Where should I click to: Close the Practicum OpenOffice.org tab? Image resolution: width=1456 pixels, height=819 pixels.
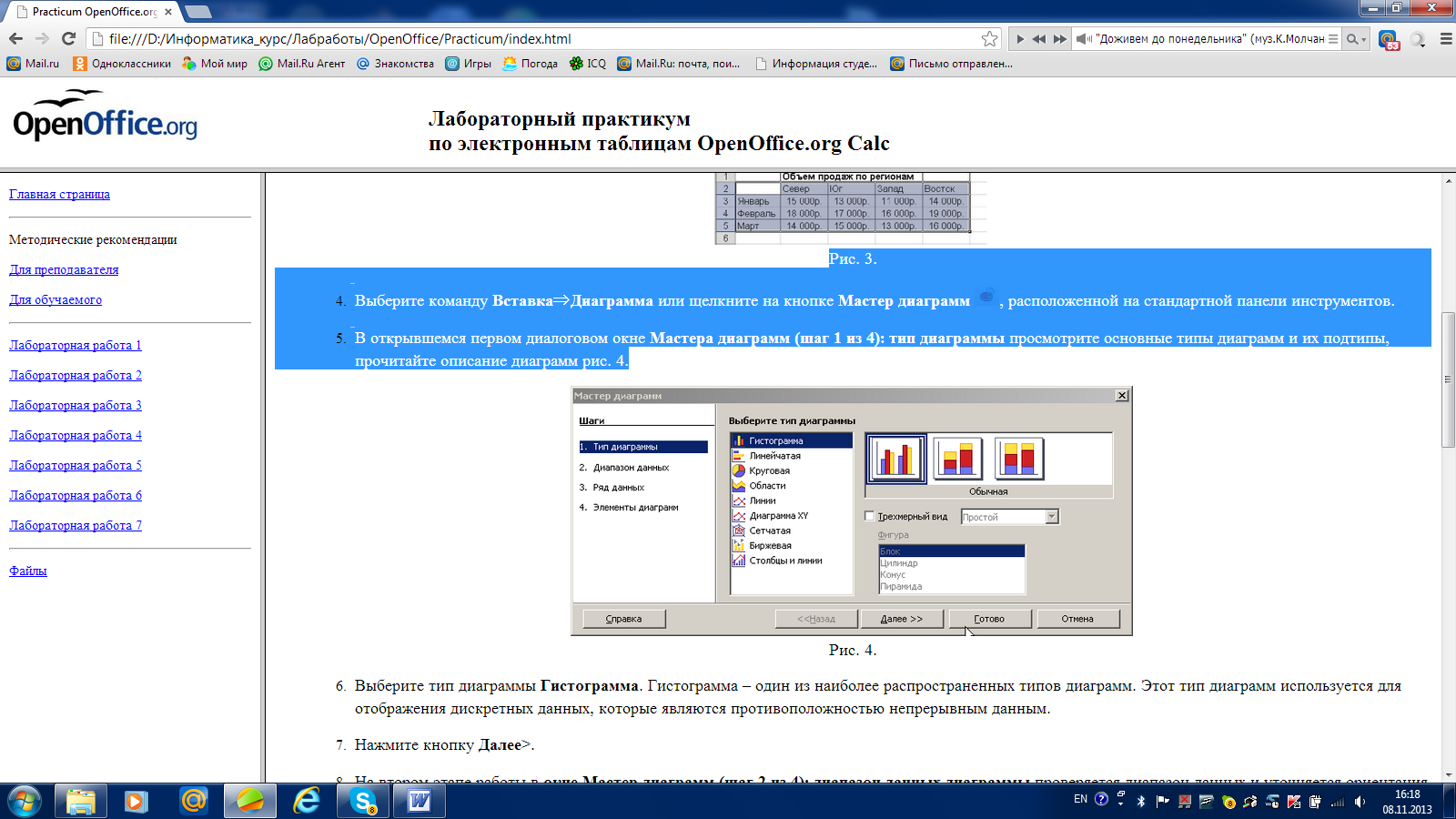(168, 12)
